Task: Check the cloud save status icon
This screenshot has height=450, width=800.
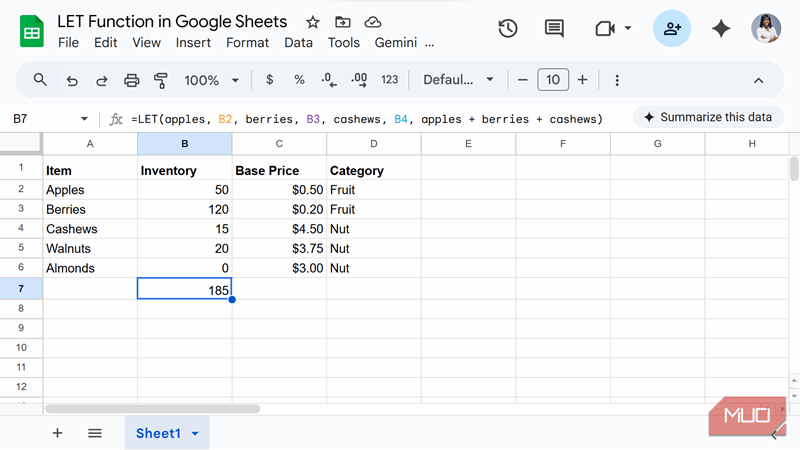Action: (x=373, y=22)
